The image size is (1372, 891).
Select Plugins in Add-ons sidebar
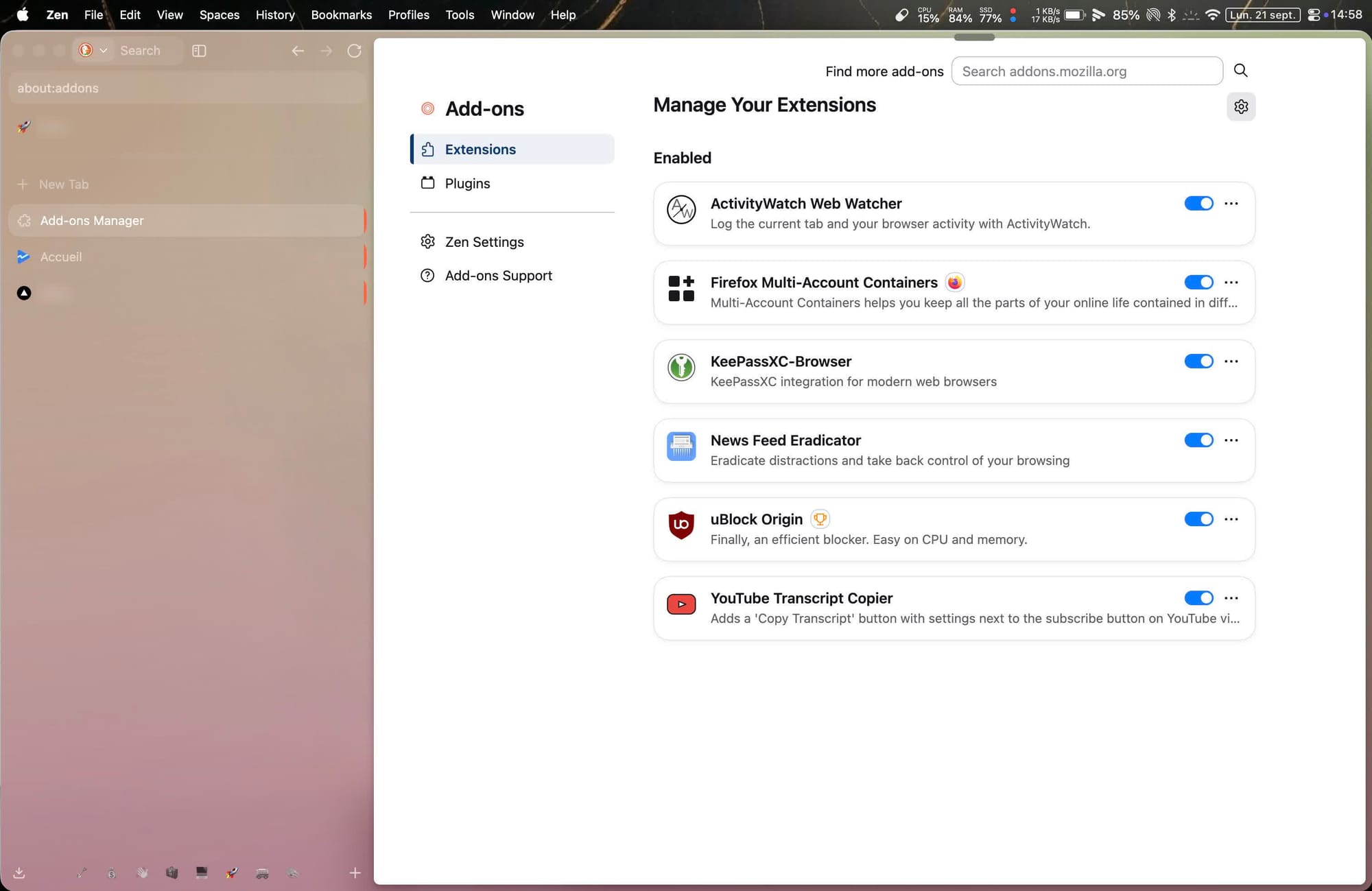point(512,183)
